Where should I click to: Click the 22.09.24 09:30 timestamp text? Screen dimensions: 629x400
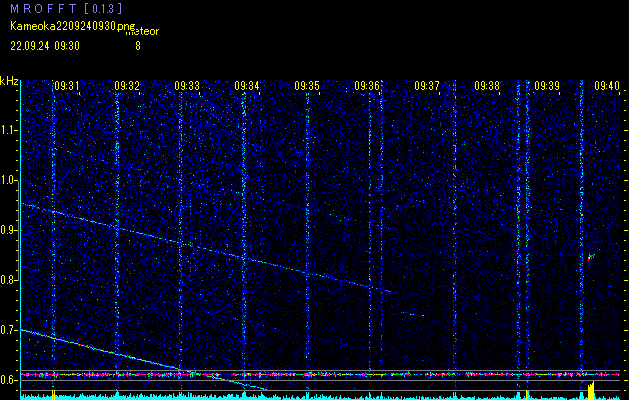pyautogui.click(x=45, y=46)
